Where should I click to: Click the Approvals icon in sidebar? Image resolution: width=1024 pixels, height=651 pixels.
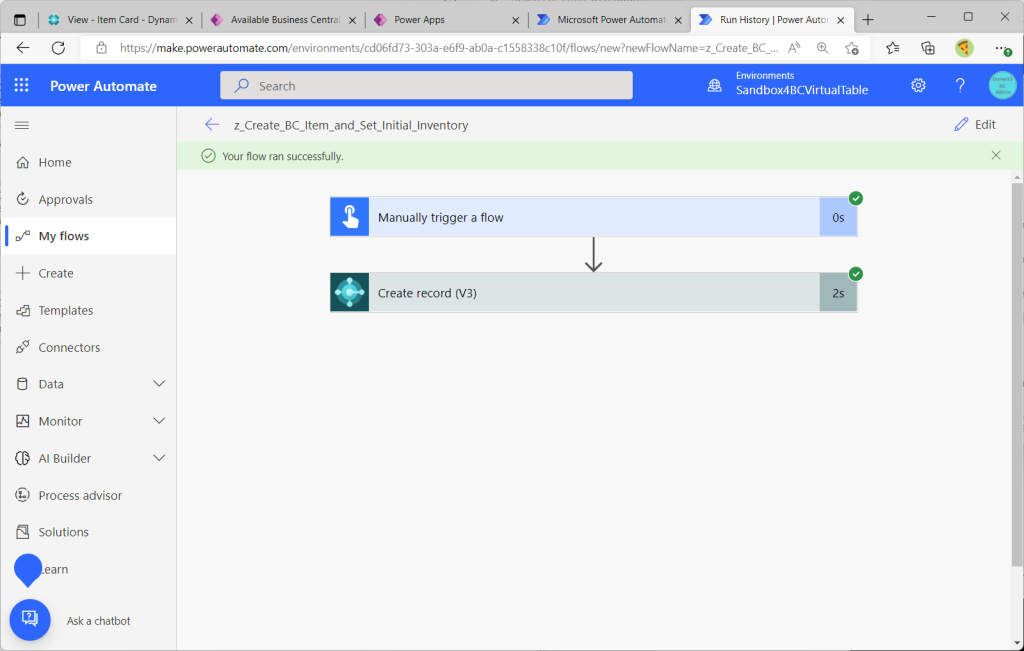[22, 199]
